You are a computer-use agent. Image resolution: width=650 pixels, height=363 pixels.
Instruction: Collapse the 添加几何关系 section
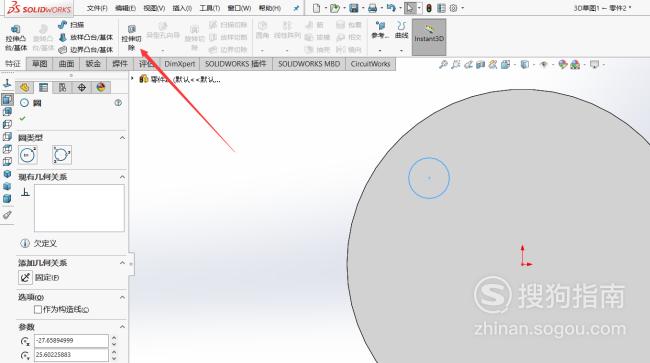tap(122, 263)
